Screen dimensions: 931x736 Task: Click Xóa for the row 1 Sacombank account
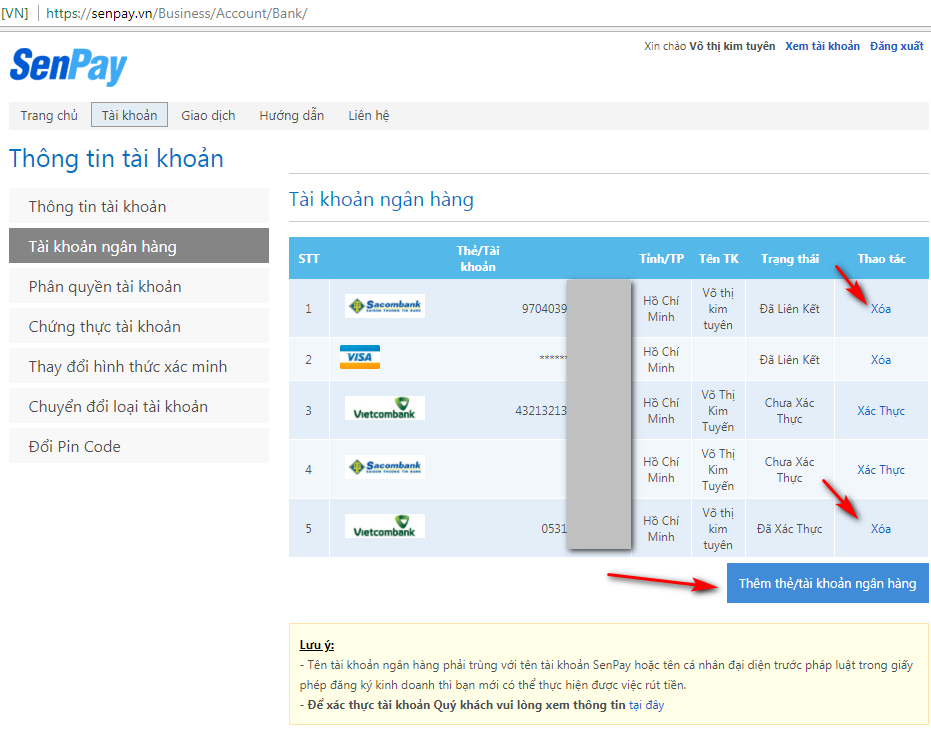click(880, 308)
